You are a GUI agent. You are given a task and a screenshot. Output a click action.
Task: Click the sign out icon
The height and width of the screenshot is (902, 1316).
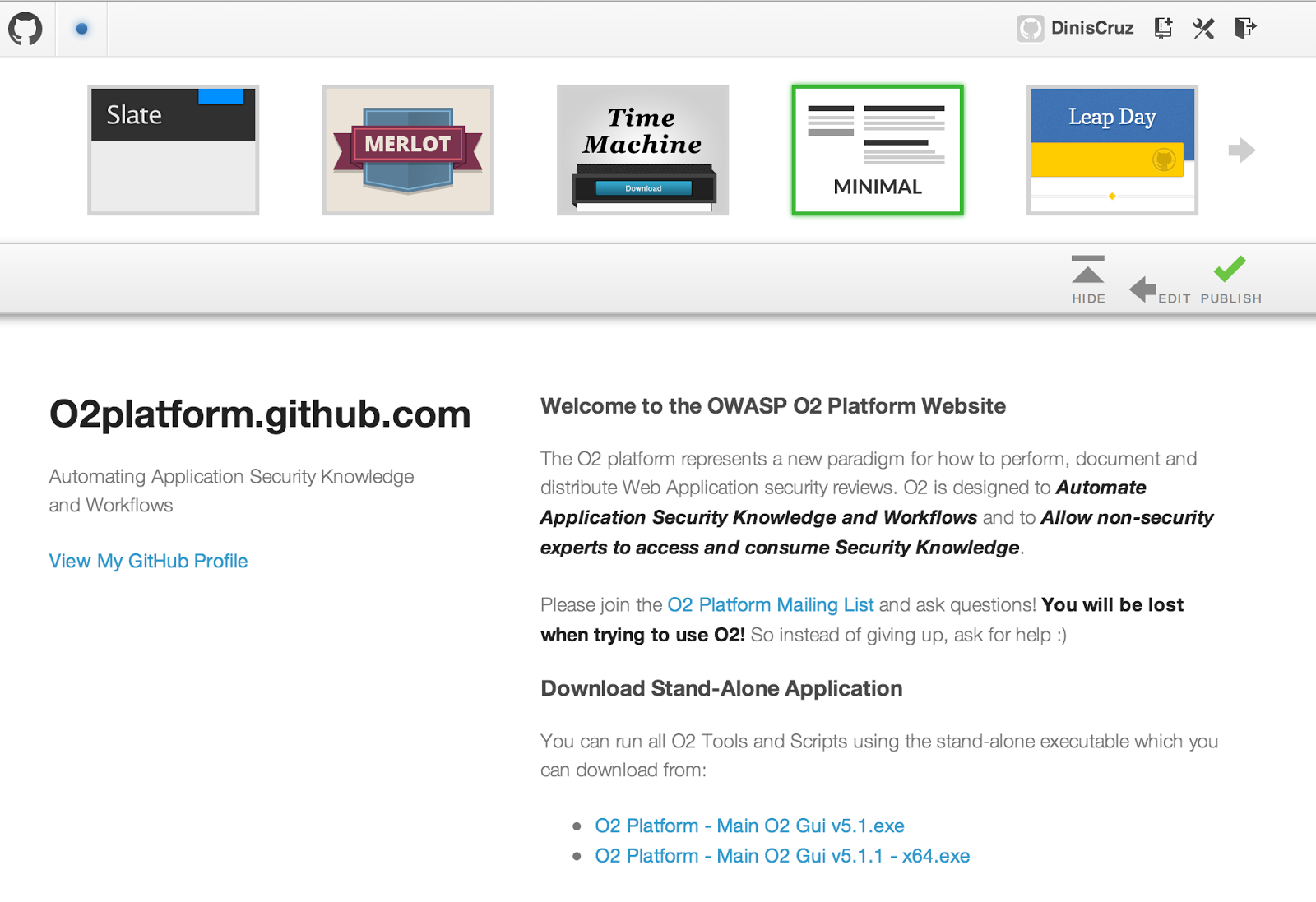(1245, 28)
